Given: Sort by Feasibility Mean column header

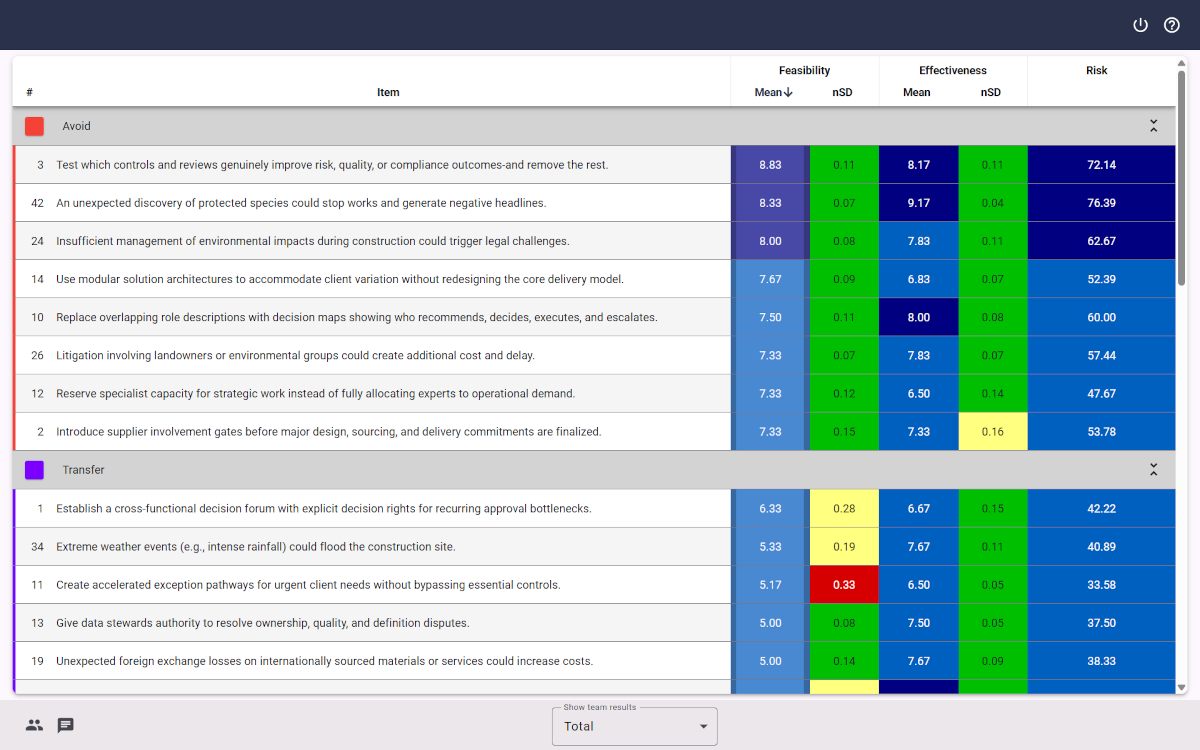Looking at the screenshot, I should tap(773, 92).
